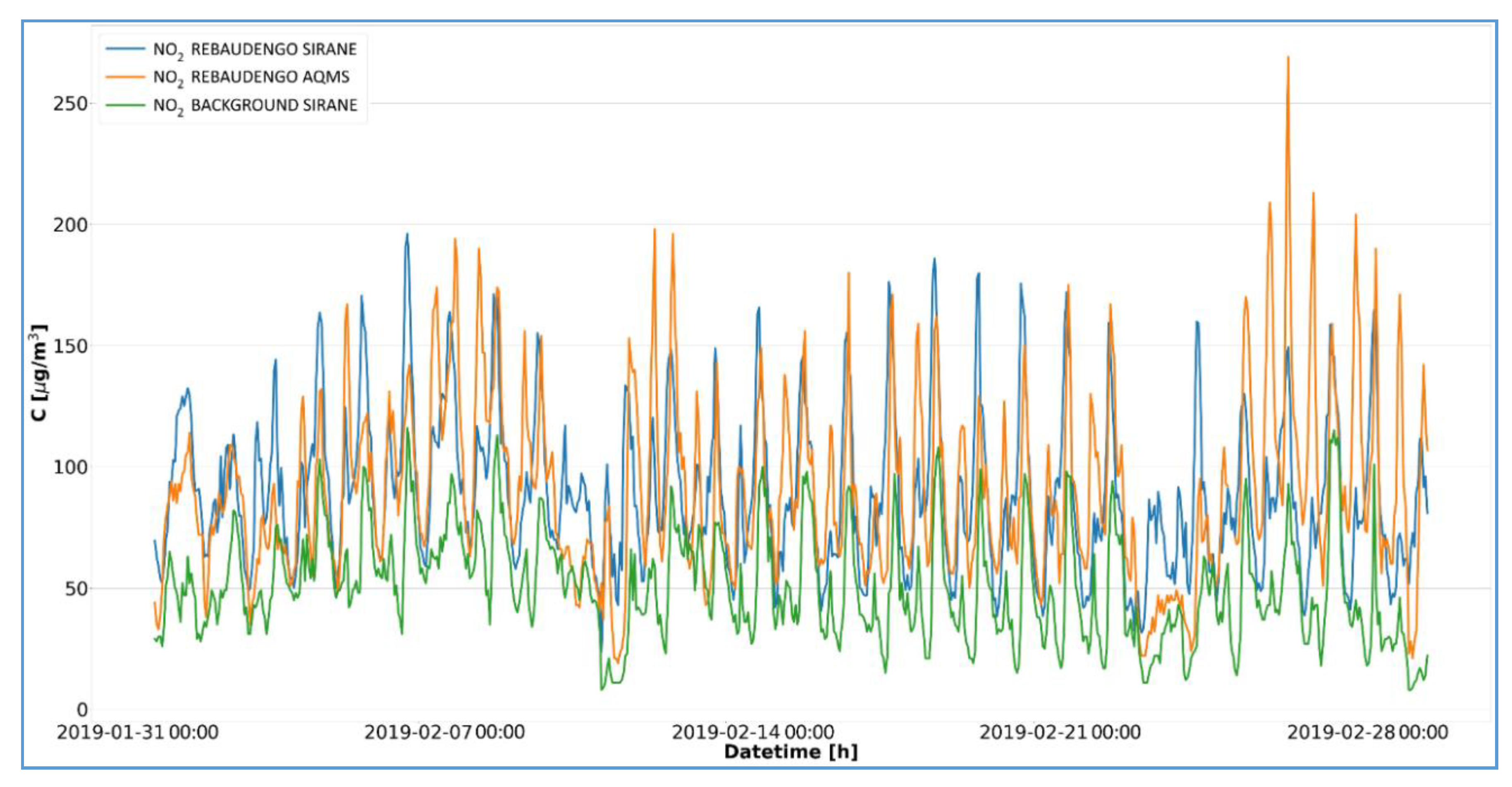Click the 0 y-axis tick label
This screenshot has width=1512, height=787.
tap(82, 710)
